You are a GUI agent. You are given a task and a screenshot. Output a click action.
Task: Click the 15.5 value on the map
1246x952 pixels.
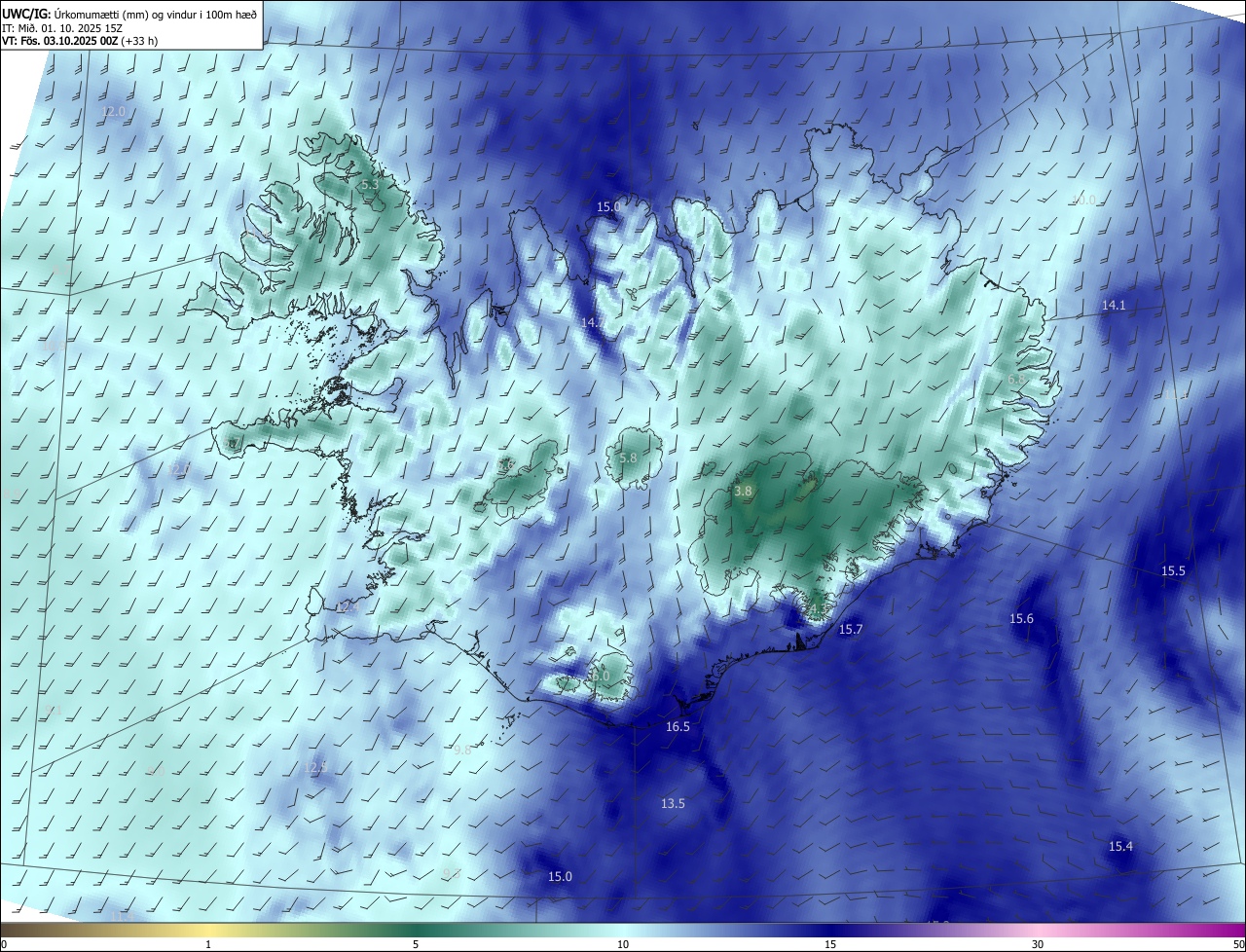click(x=1173, y=570)
